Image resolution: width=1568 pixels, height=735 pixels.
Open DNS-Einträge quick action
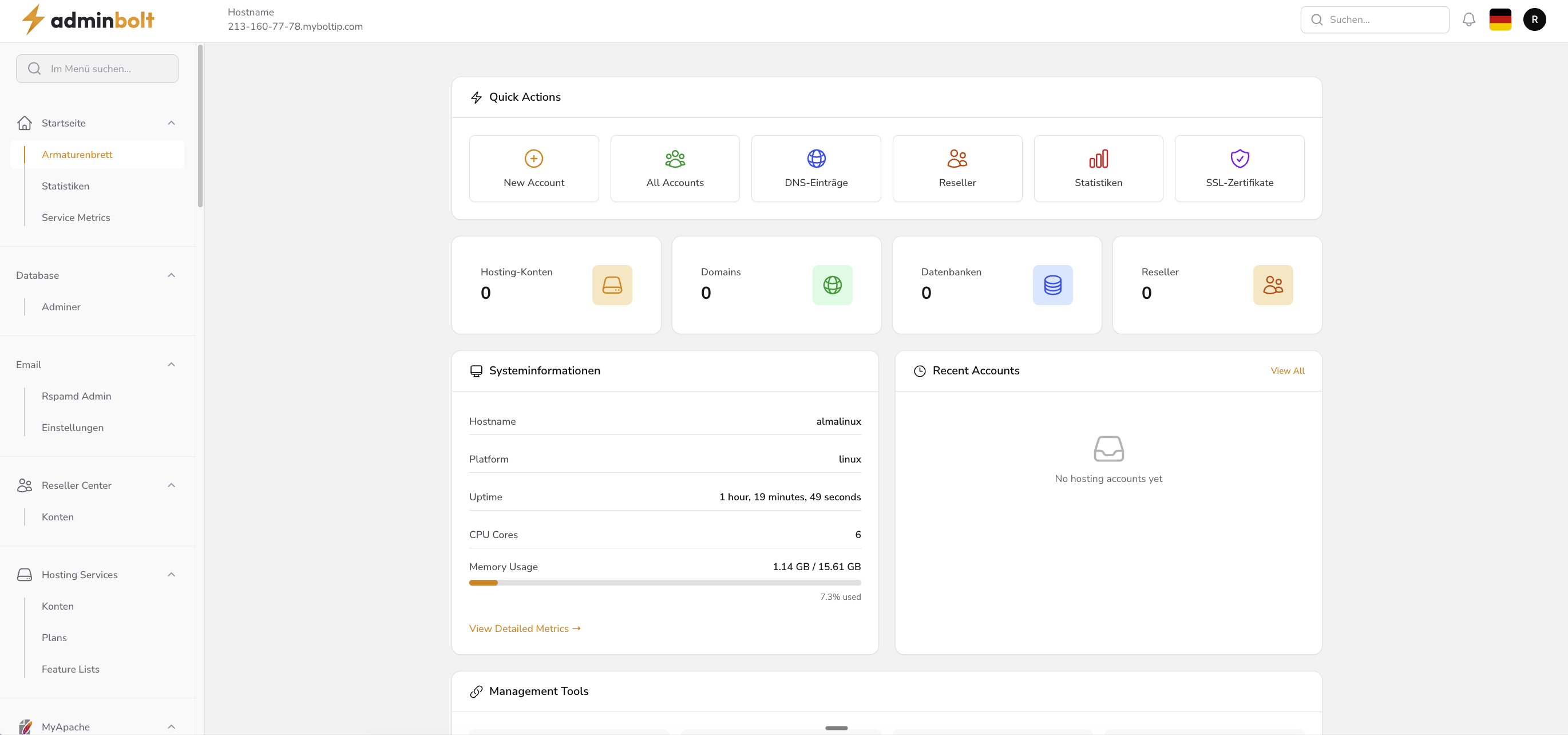[815, 168]
